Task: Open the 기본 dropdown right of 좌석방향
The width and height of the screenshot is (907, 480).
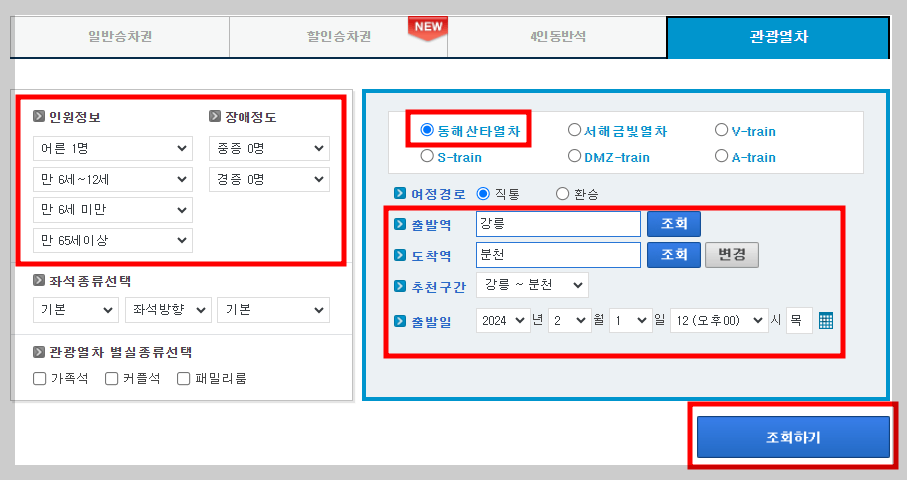Action: 274,310
